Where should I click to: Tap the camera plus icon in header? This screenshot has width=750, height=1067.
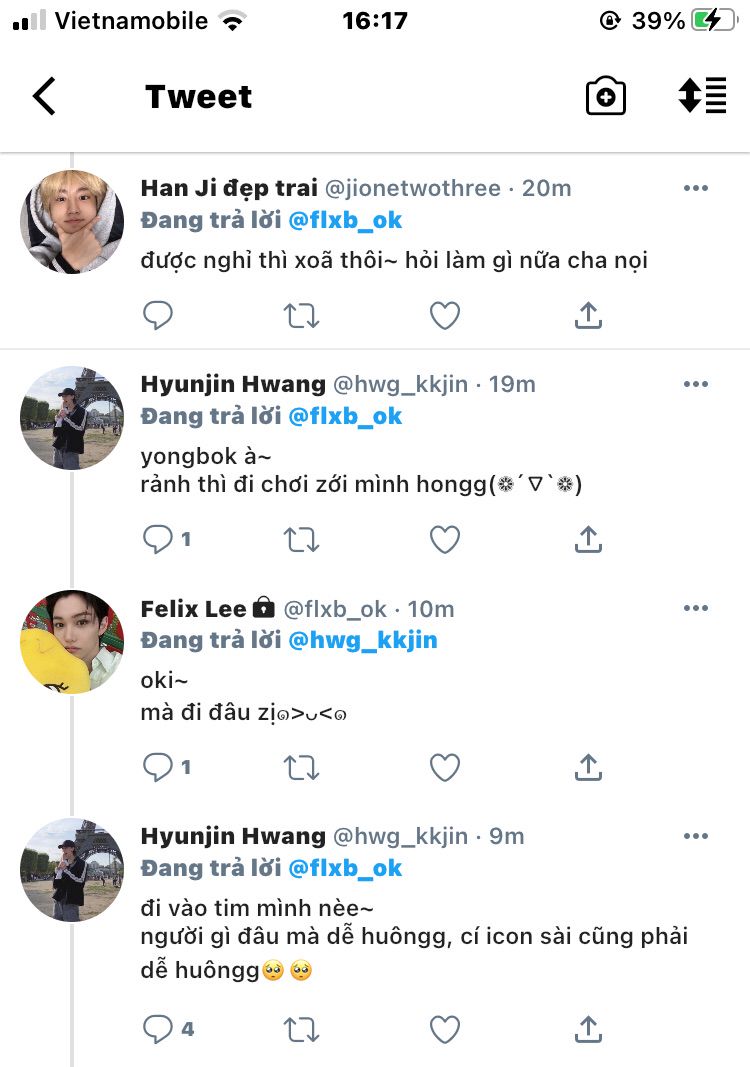click(x=605, y=97)
